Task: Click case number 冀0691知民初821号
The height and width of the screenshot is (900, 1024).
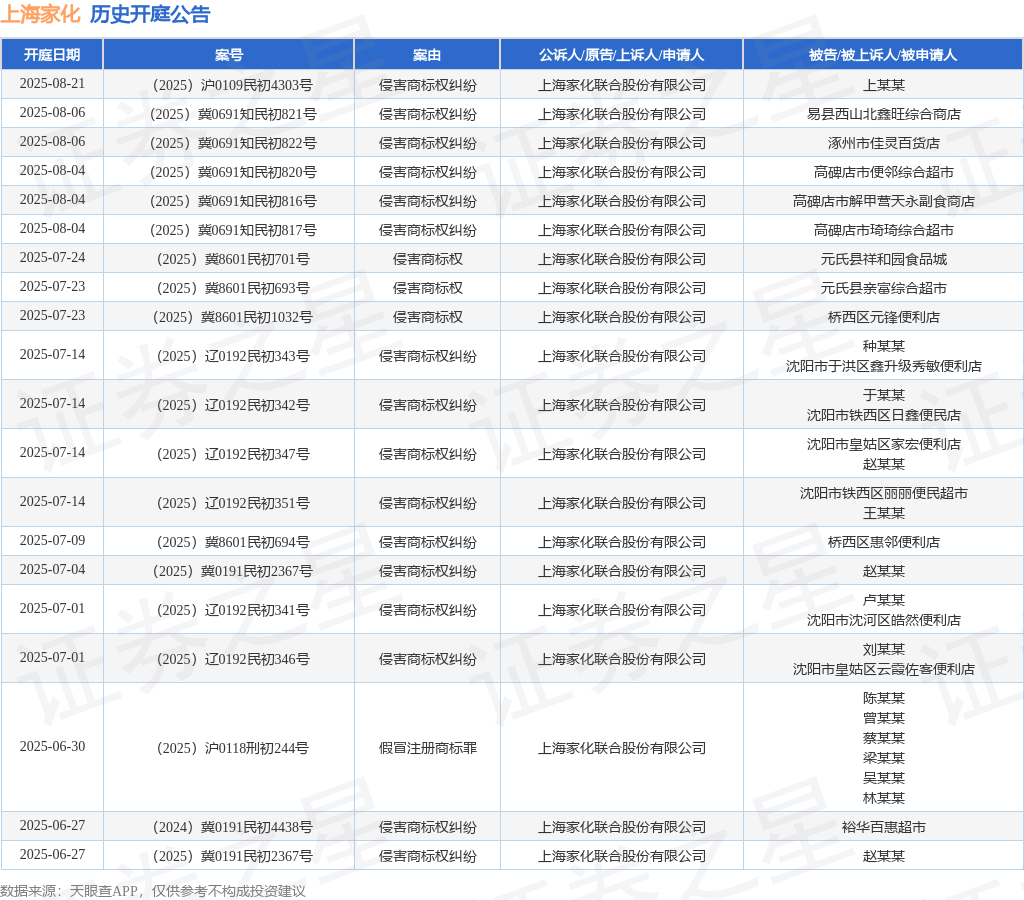Action: click(x=233, y=114)
